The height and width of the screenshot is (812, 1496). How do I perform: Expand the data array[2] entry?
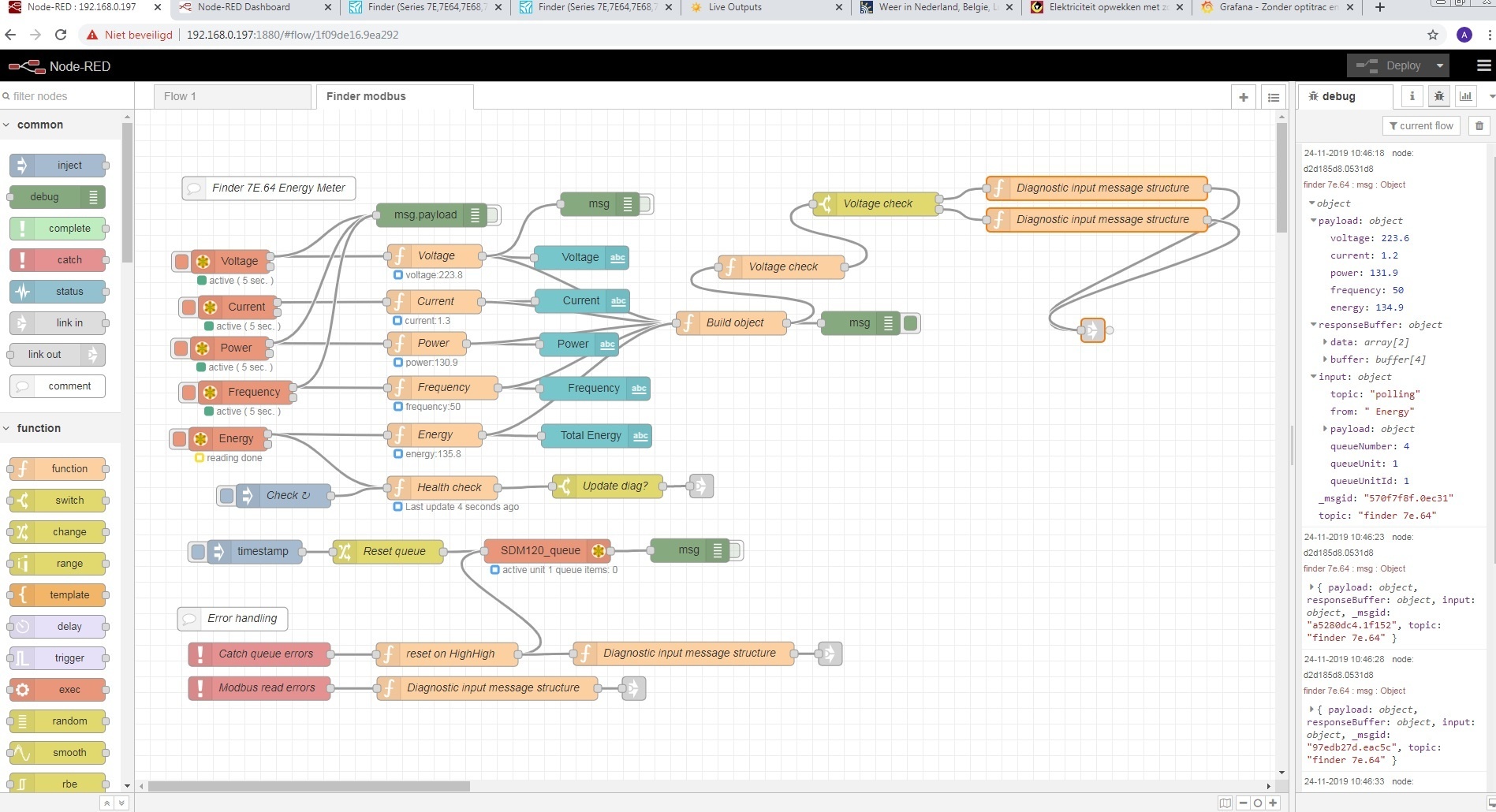tap(1325, 342)
